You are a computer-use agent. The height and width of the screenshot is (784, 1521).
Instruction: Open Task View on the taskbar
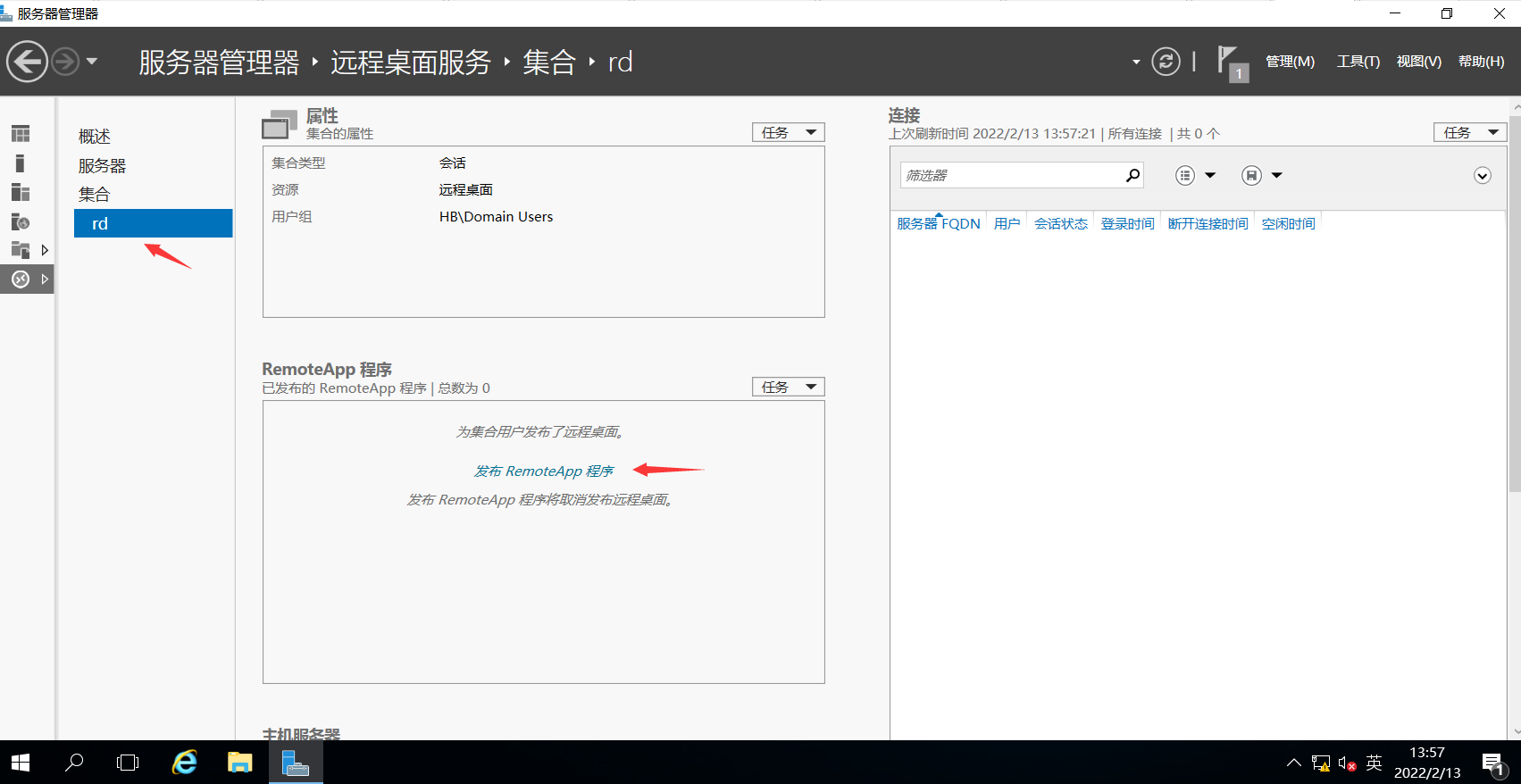[x=129, y=763]
